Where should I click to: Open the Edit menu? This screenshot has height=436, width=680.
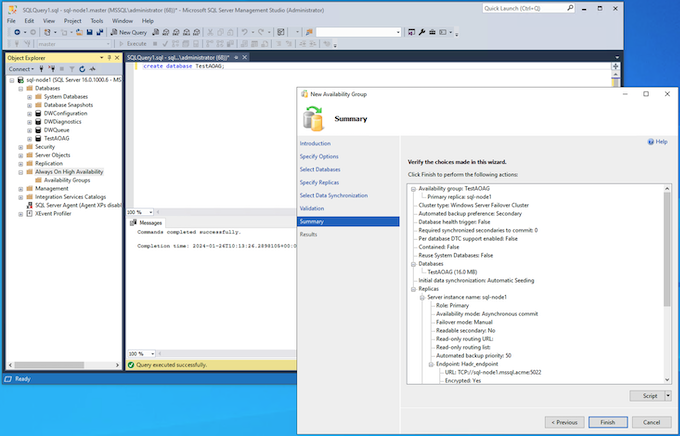click(29, 21)
